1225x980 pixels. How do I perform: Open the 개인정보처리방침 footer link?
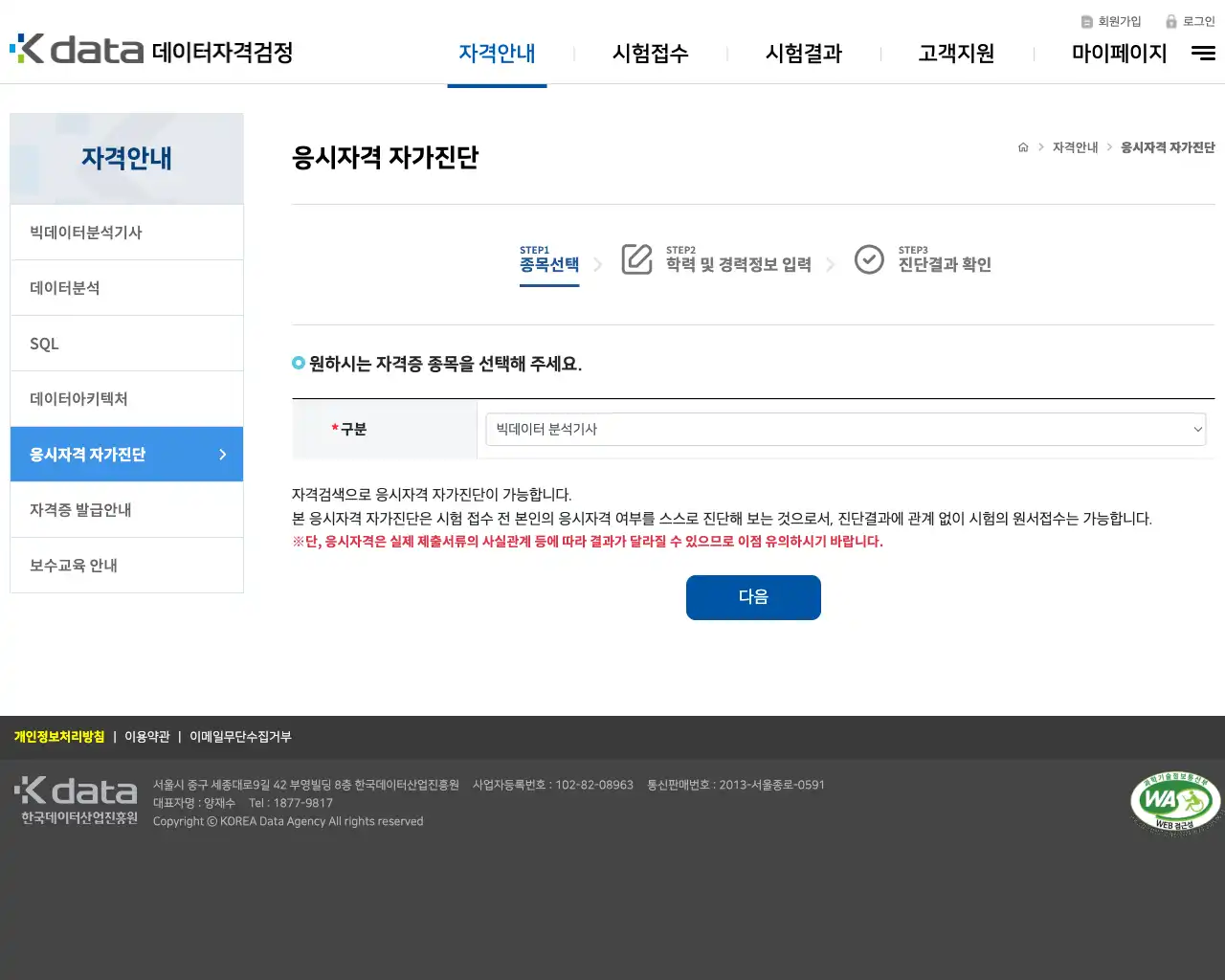[59, 737]
